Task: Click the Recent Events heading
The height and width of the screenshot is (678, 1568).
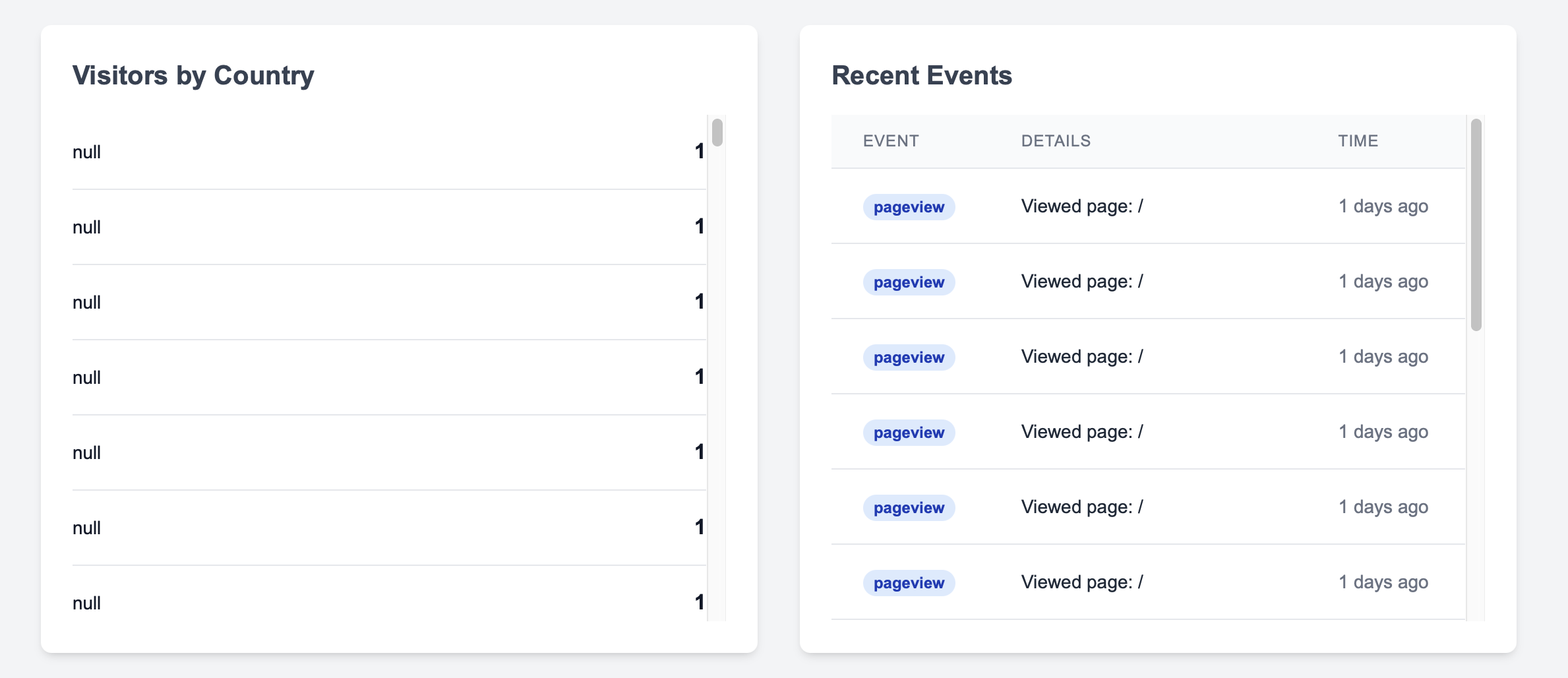Action: click(x=921, y=76)
